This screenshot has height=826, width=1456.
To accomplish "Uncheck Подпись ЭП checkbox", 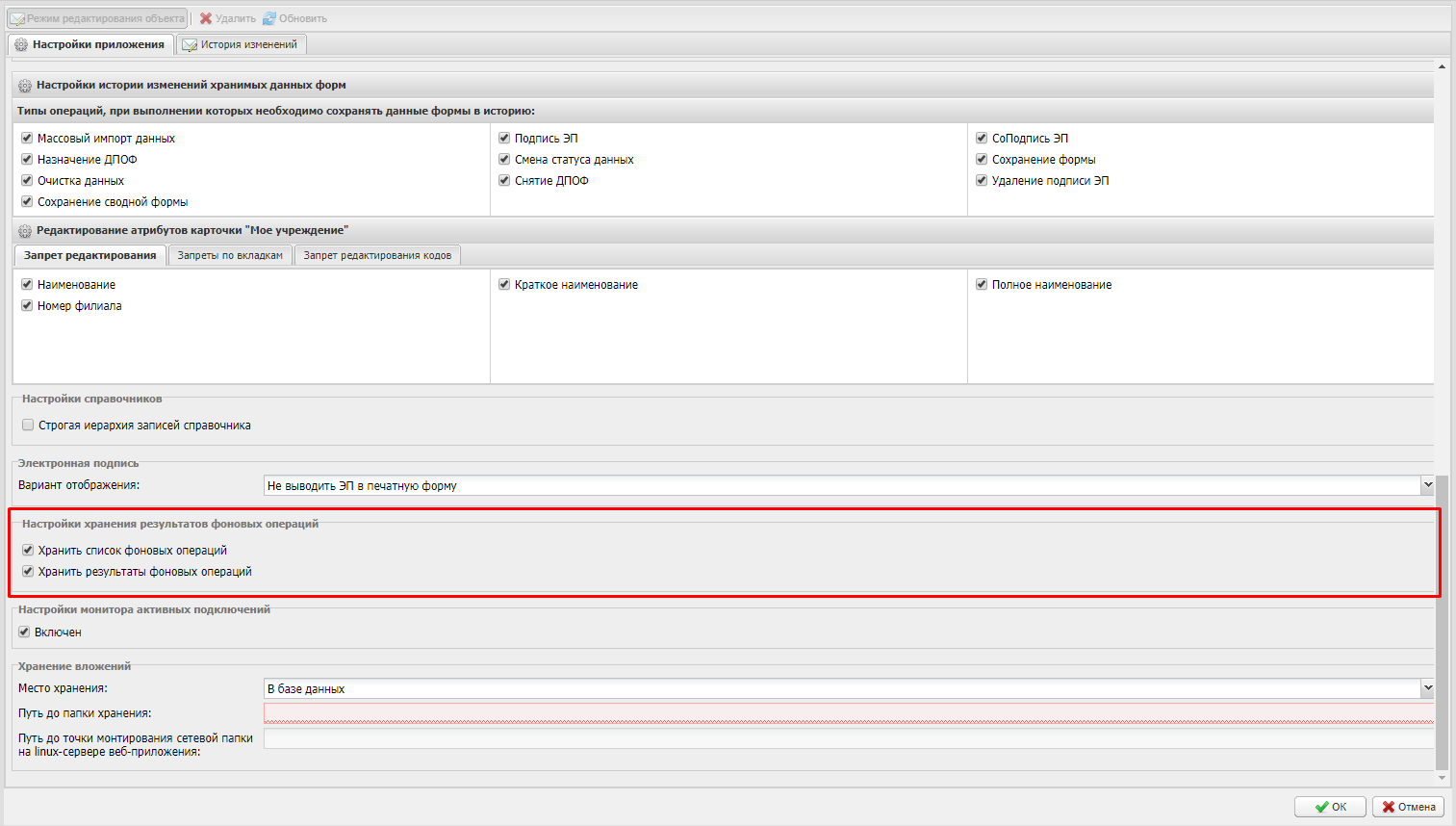I will click(x=504, y=139).
